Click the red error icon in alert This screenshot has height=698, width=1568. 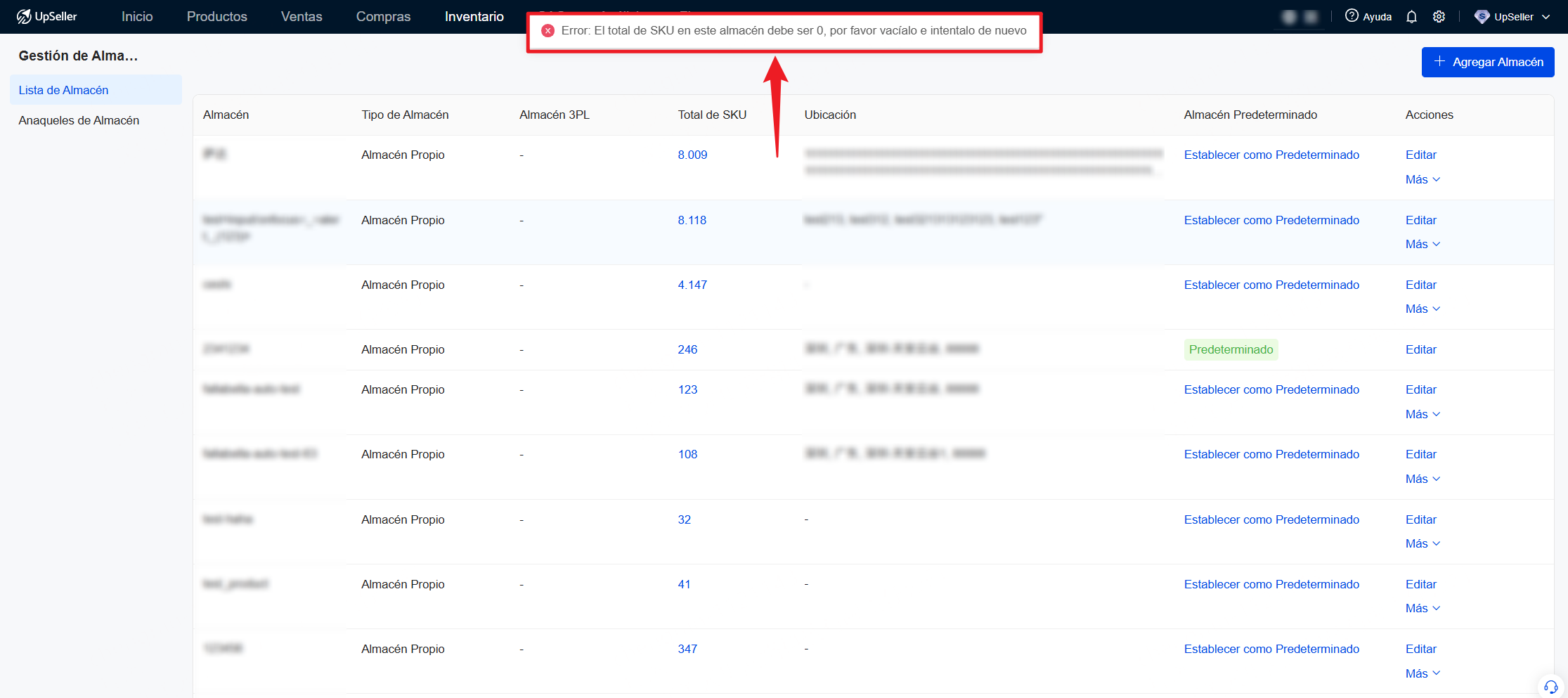pos(548,31)
